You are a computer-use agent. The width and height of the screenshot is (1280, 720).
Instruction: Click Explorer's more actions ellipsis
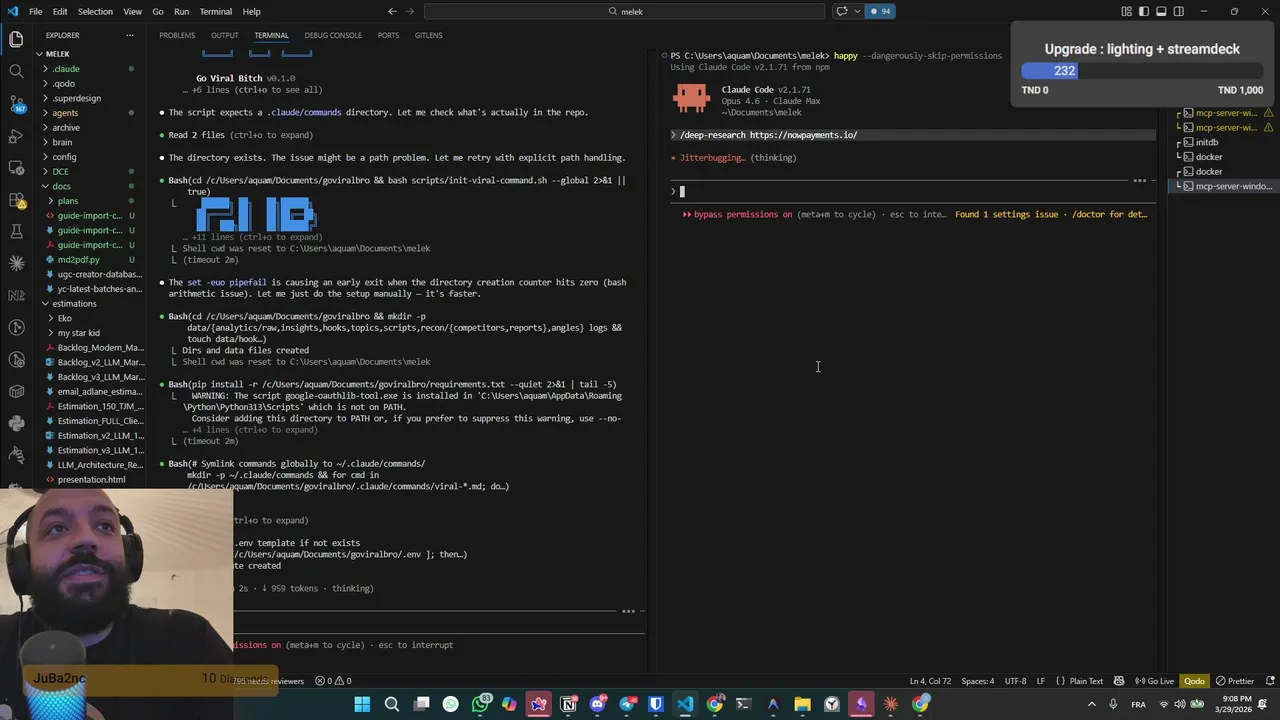click(129, 35)
